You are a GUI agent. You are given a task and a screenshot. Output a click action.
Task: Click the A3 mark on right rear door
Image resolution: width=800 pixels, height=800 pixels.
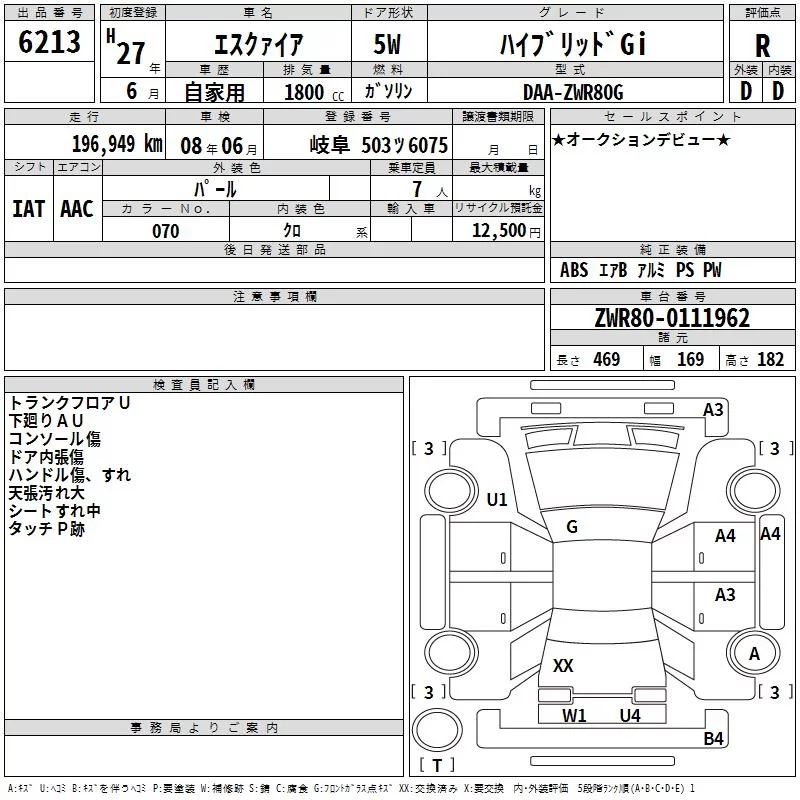coord(724,594)
